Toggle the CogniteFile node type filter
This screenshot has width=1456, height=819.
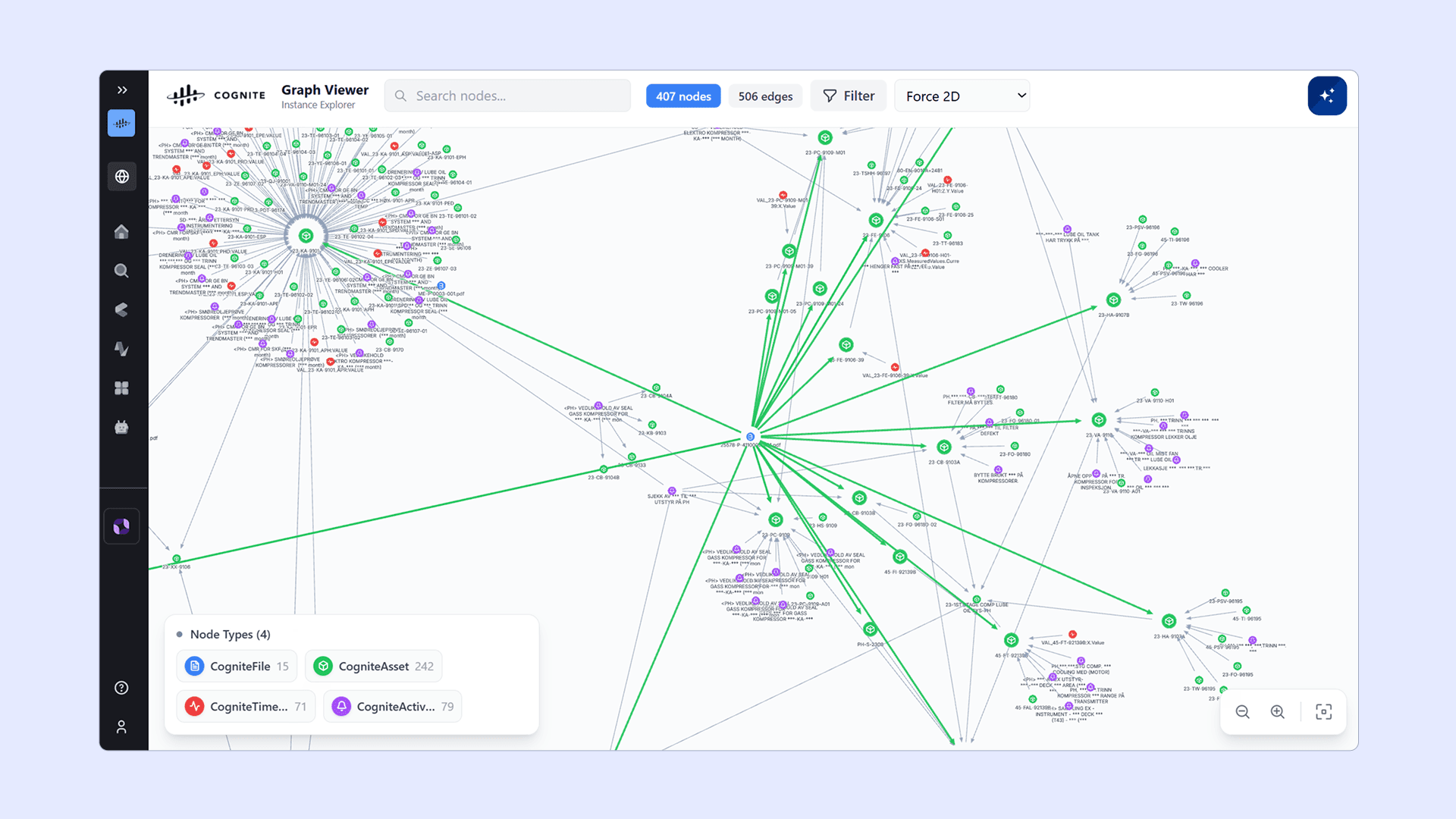pos(237,667)
